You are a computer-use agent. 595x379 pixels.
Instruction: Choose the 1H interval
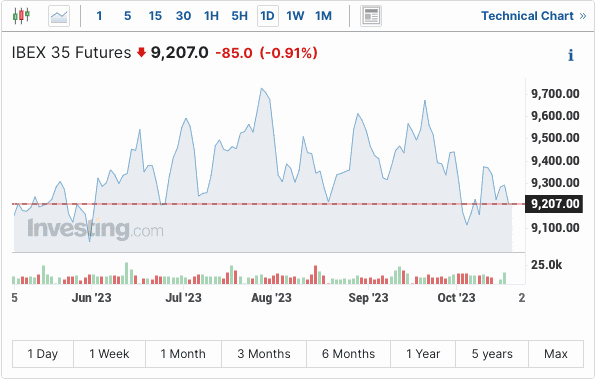point(211,16)
